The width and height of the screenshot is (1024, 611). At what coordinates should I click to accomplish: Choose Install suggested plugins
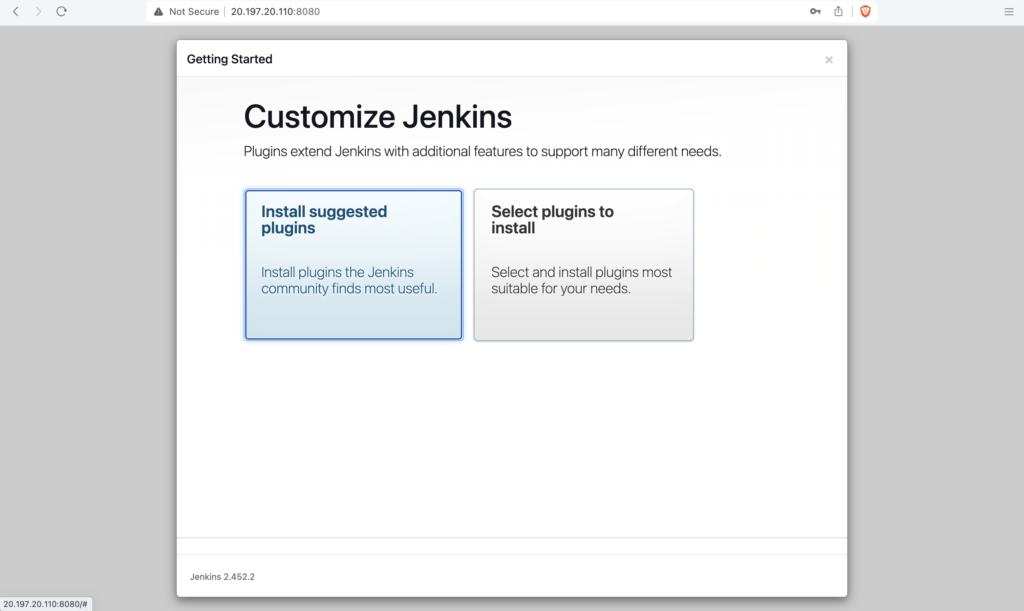tap(353, 264)
